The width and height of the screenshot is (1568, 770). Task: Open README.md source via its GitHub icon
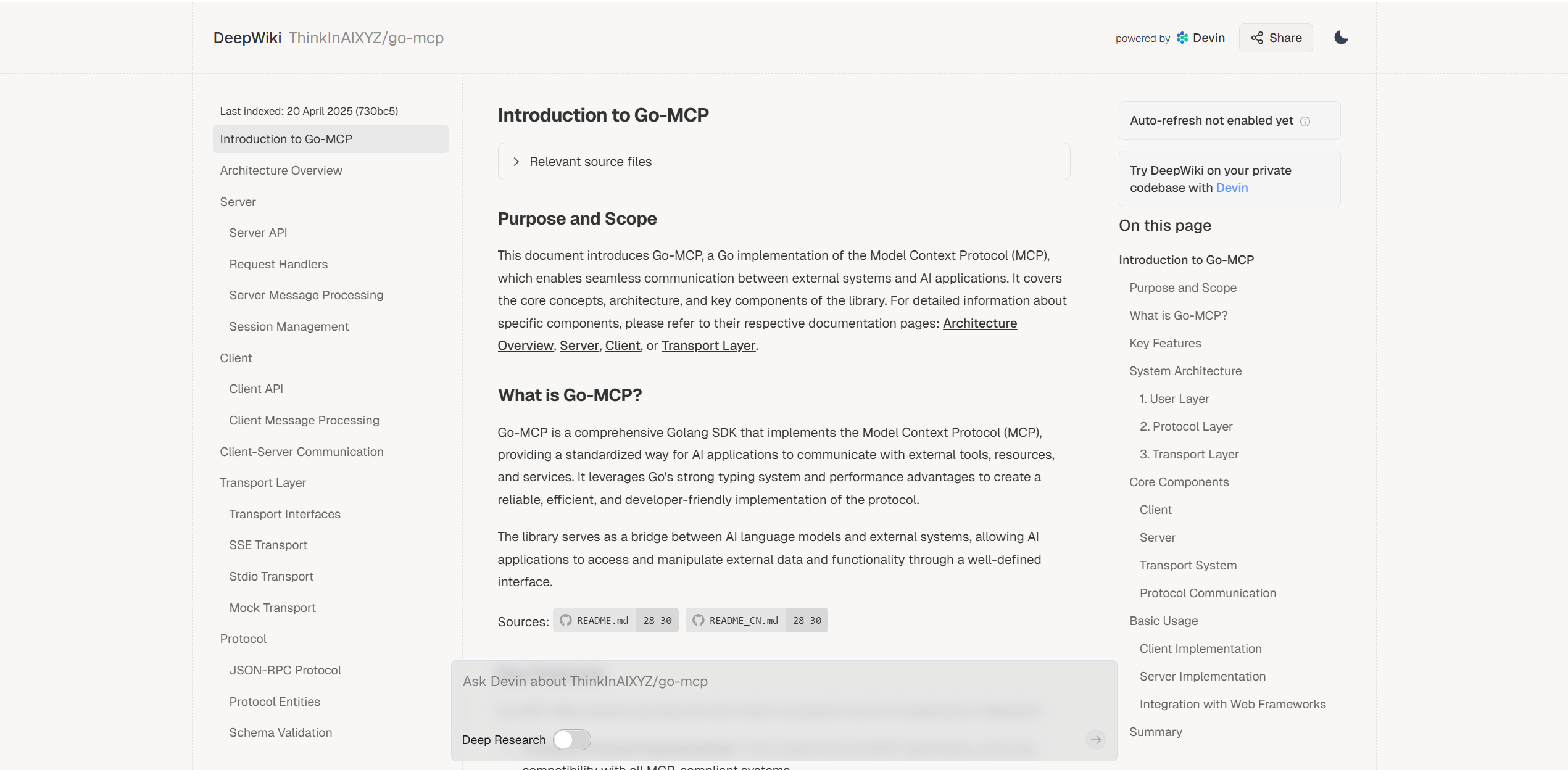[565, 620]
